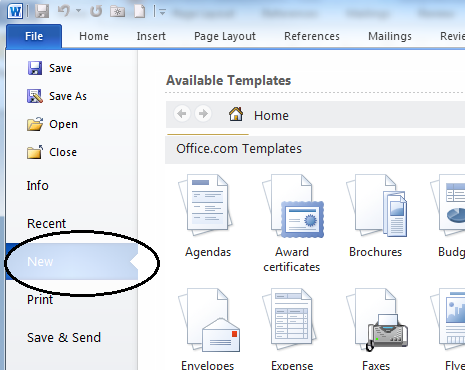
Task: Open the File tab
Action: (x=34, y=36)
